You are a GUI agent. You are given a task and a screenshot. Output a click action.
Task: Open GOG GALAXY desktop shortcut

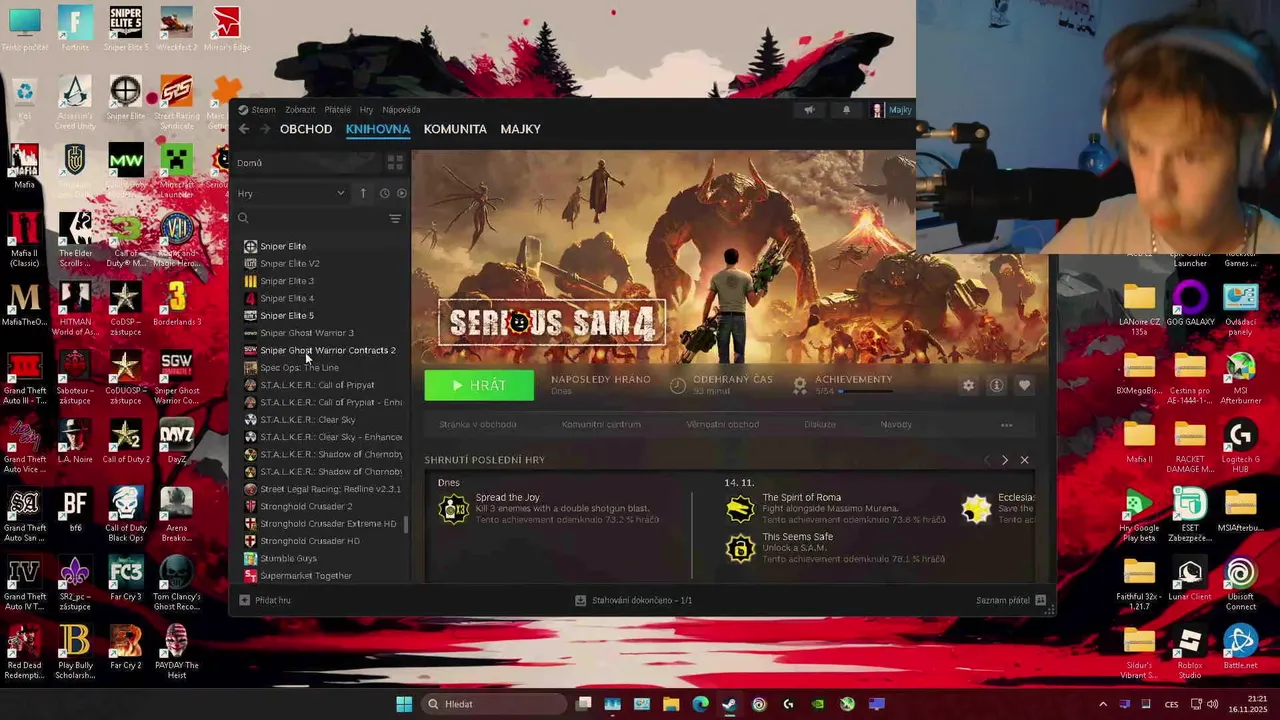[1190, 305]
